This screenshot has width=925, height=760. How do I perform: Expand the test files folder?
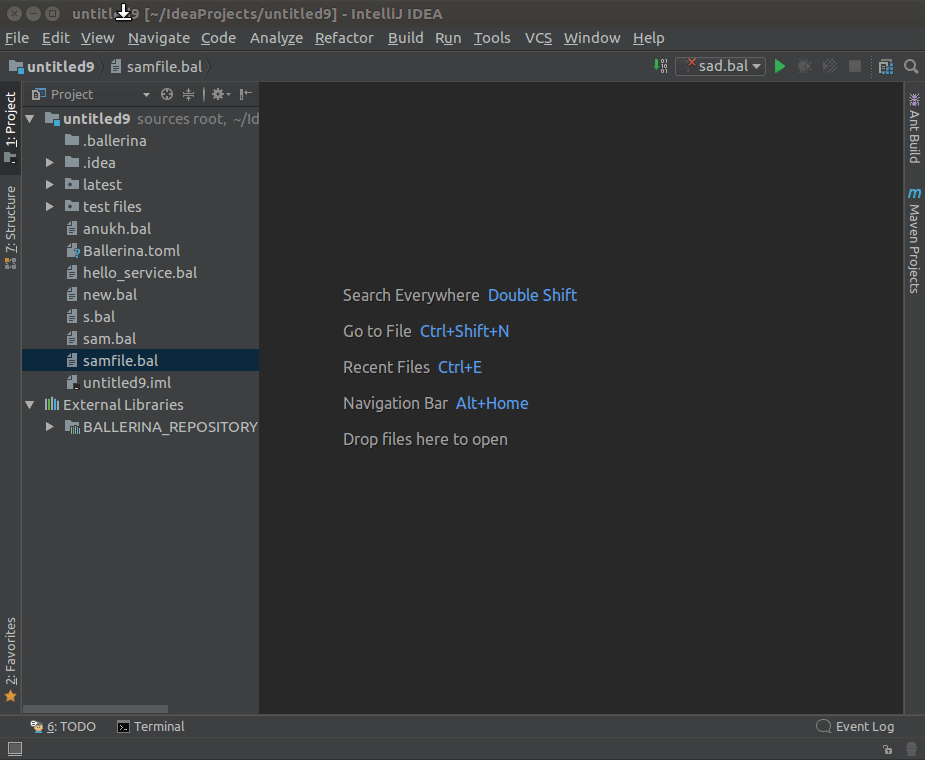(x=50, y=207)
